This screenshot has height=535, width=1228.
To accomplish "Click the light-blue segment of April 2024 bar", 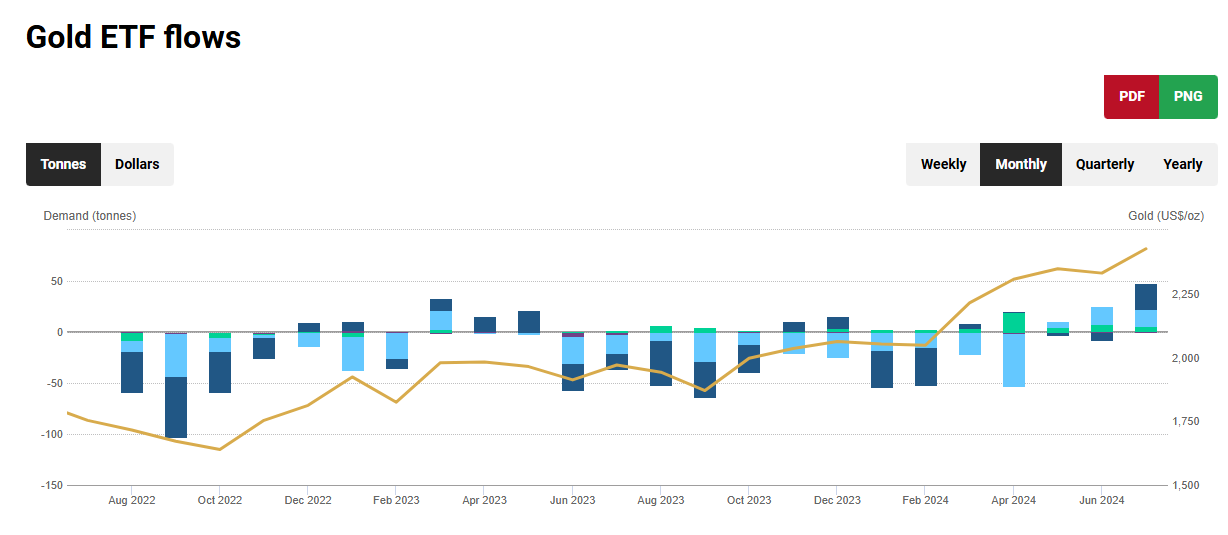I will tap(1014, 360).
